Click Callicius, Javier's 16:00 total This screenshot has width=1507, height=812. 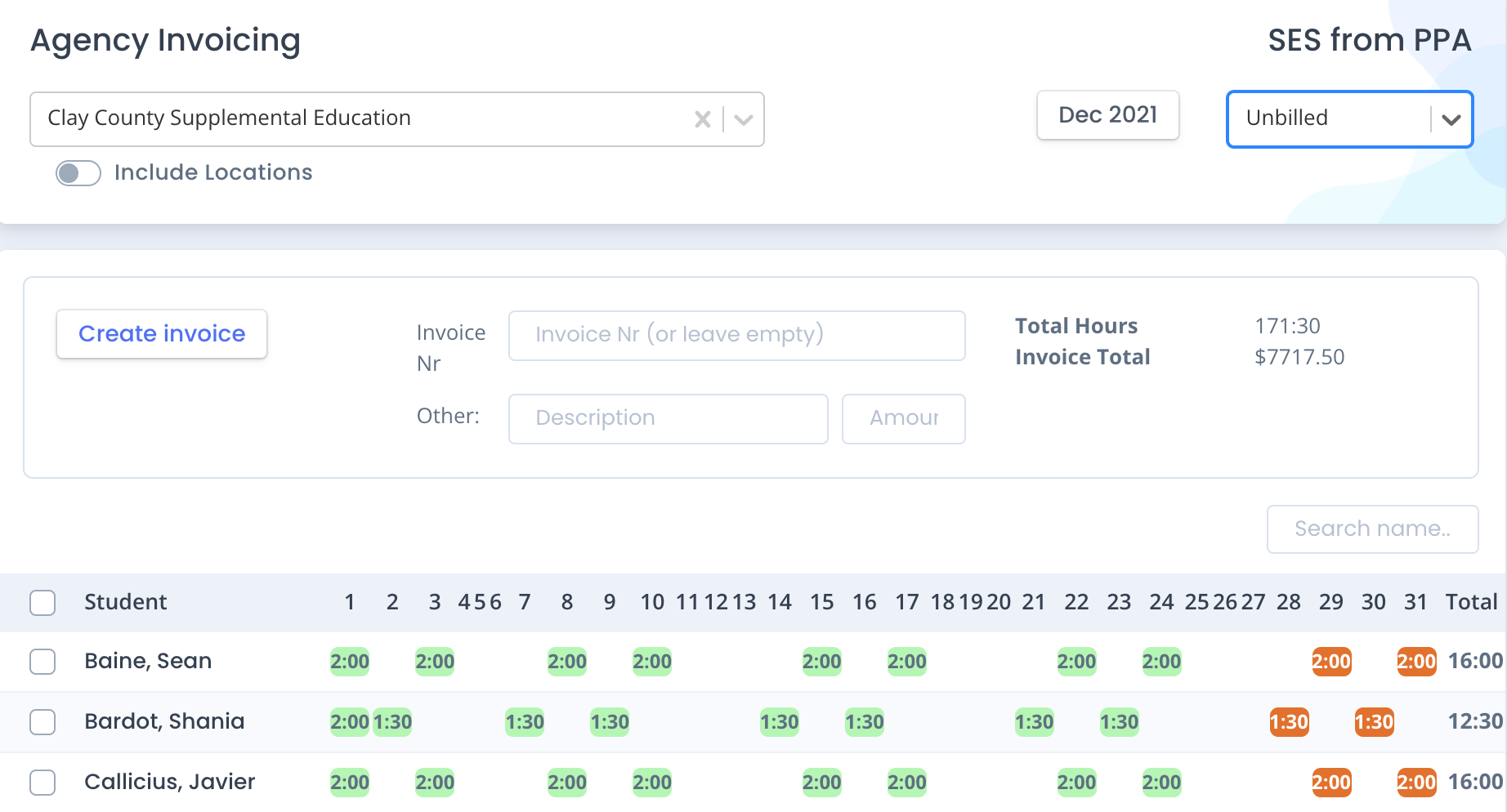(x=1475, y=783)
